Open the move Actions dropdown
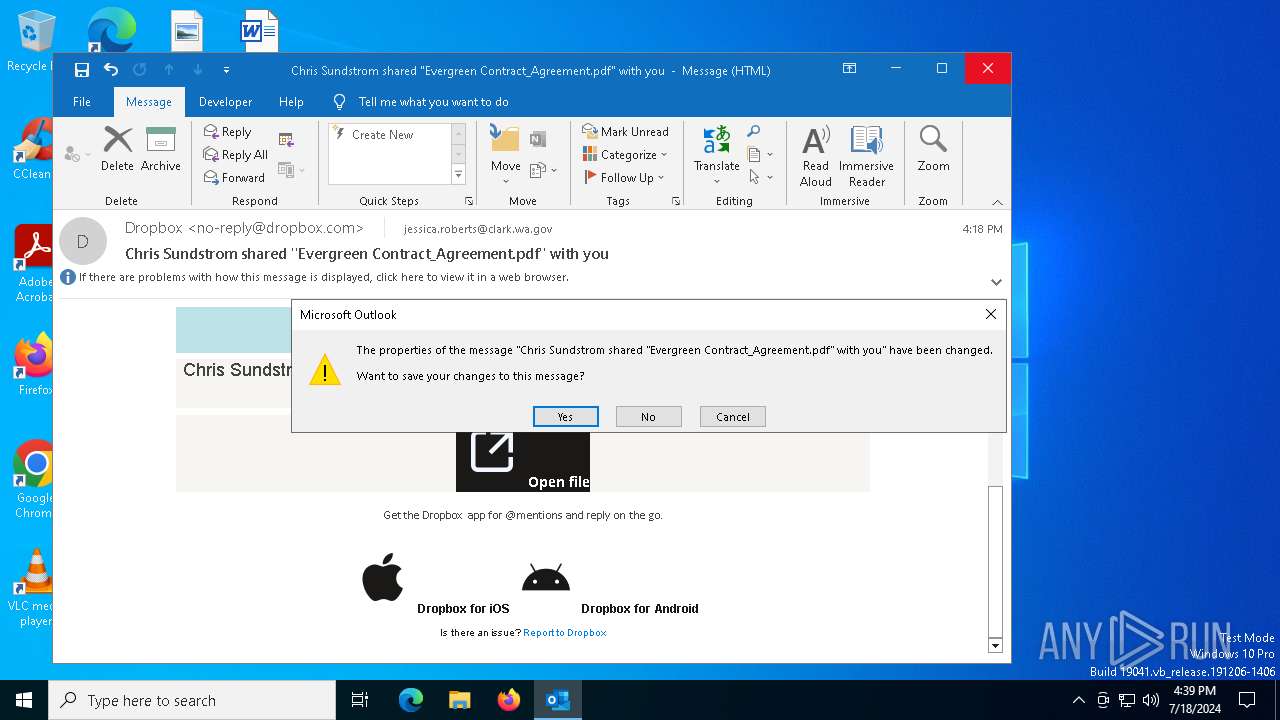 [x=542, y=170]
